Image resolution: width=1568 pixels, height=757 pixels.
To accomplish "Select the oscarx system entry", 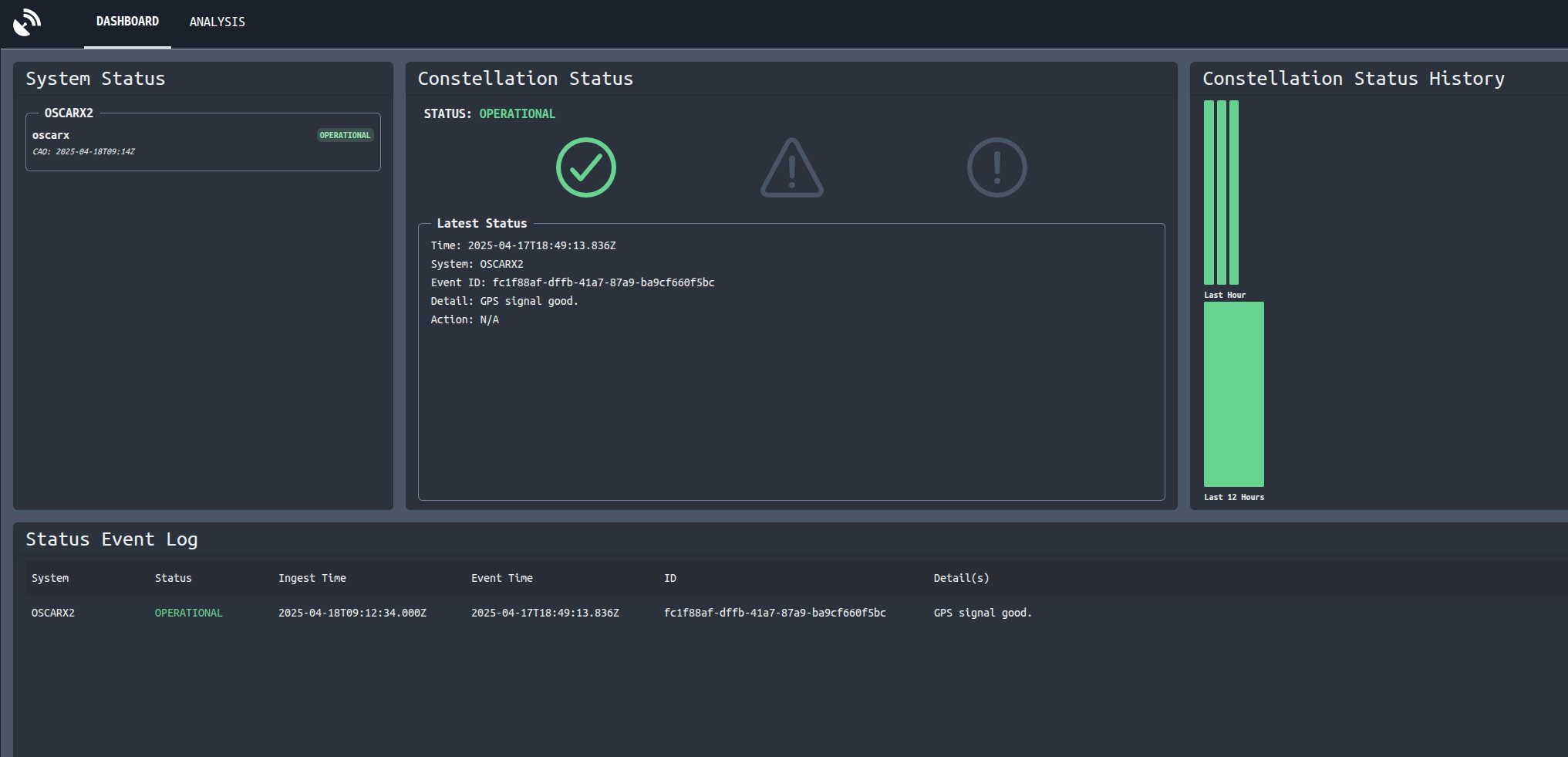I will point(203,143).
